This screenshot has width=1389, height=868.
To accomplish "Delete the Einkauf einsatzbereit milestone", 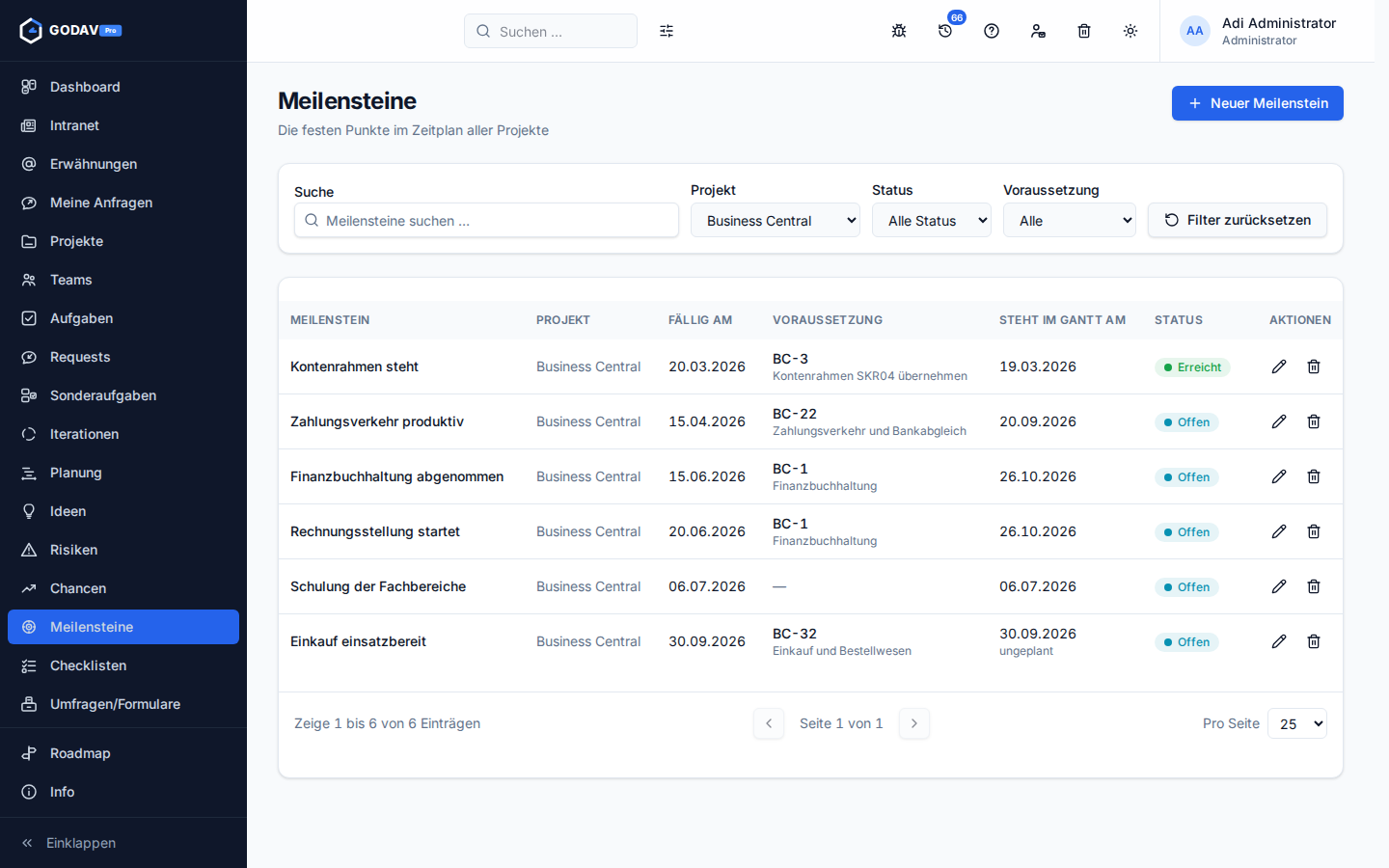I will (x=1314, y=641).
